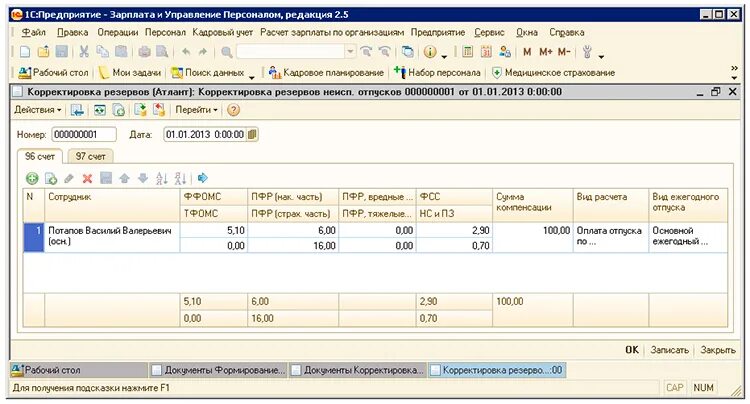The width and height of the screenshot is (750, 404).
Task: Click the tools wrench settings icon
Action: (587, 52)
